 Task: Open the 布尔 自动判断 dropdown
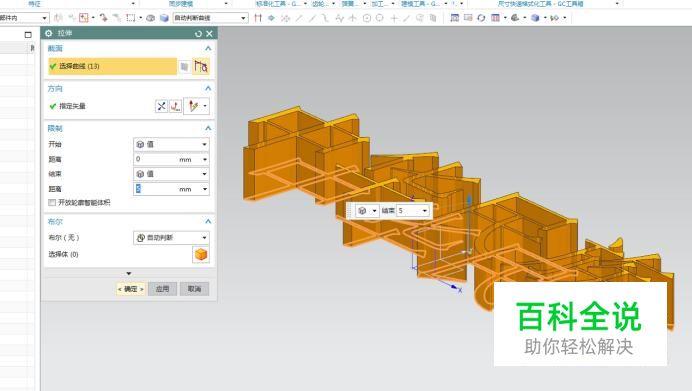pyautogui.click(x=171, y=238)
